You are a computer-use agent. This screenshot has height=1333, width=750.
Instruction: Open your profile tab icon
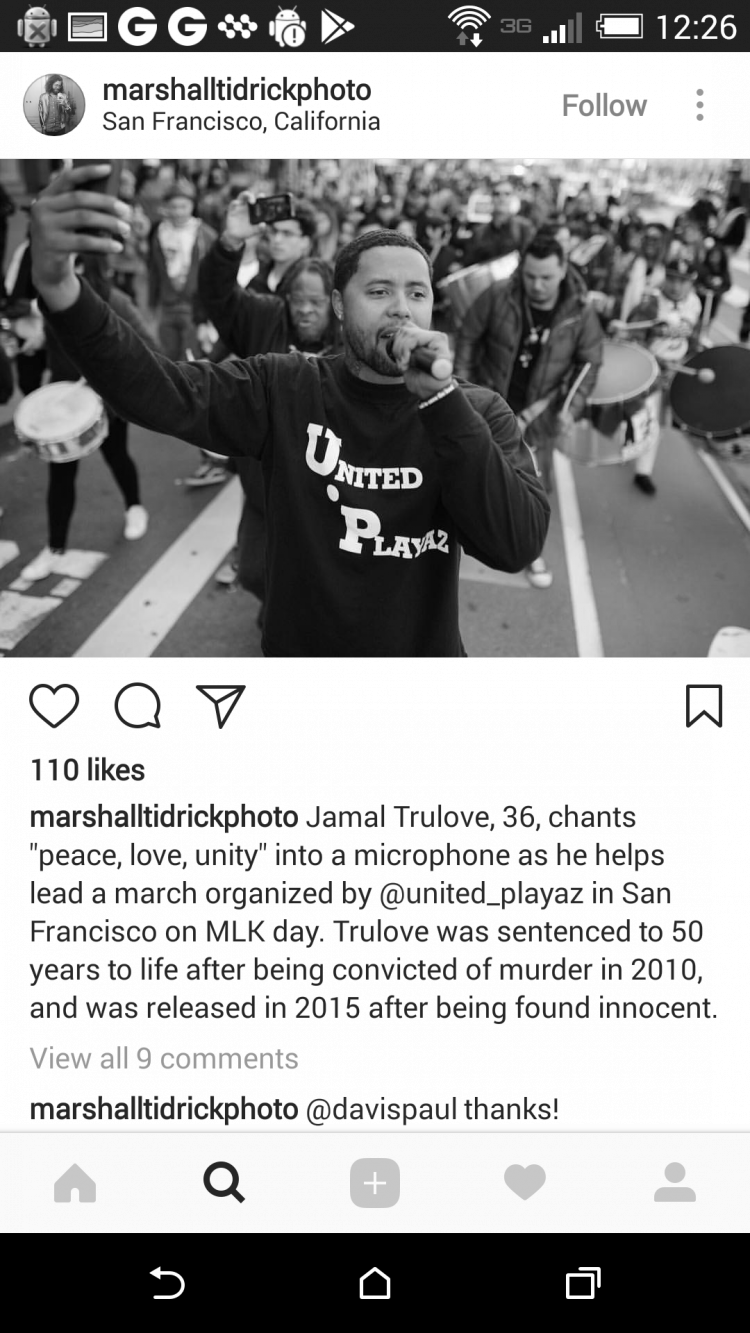[675, 1184]
